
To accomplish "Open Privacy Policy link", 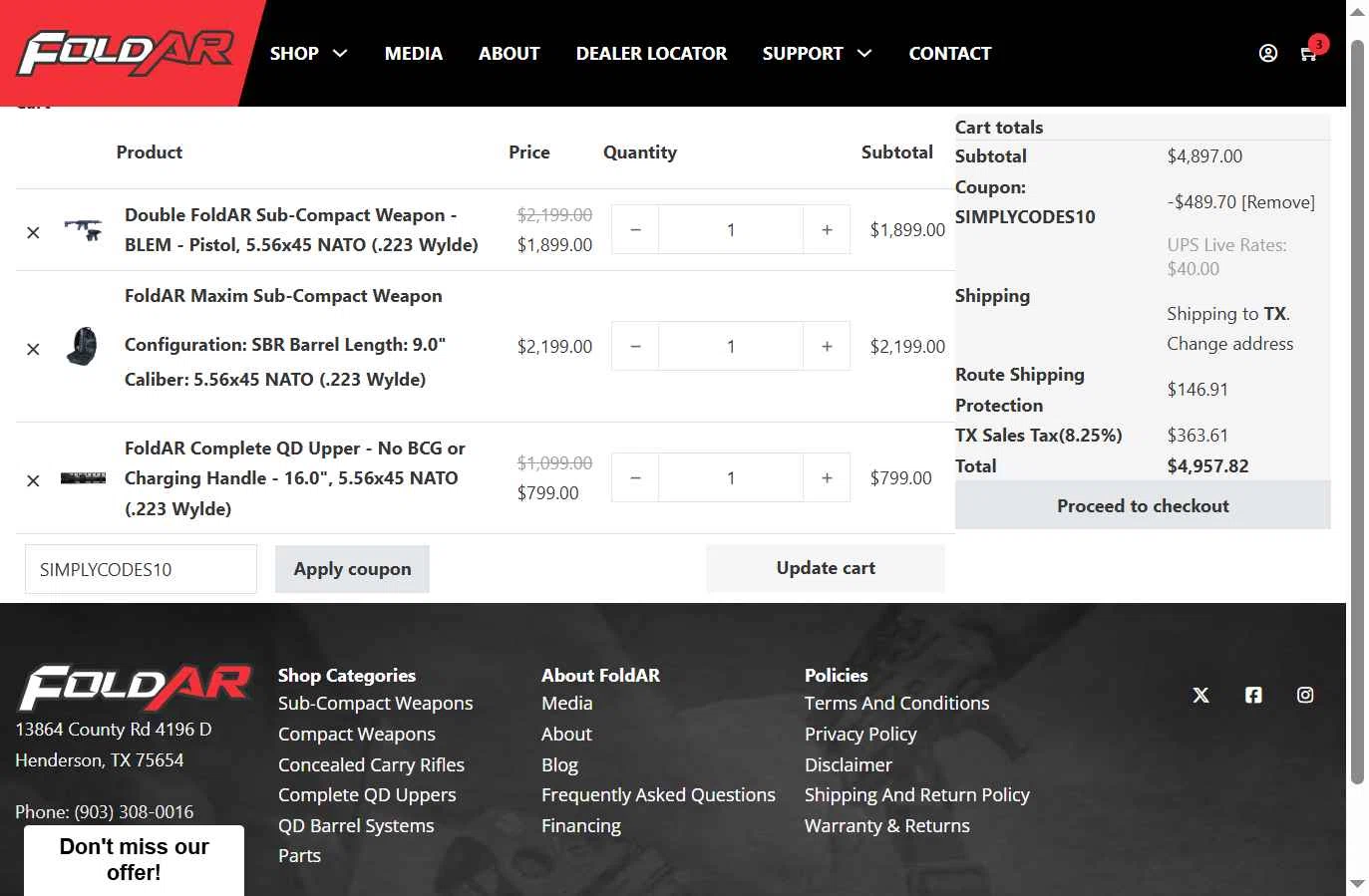I will click(860, 735).
